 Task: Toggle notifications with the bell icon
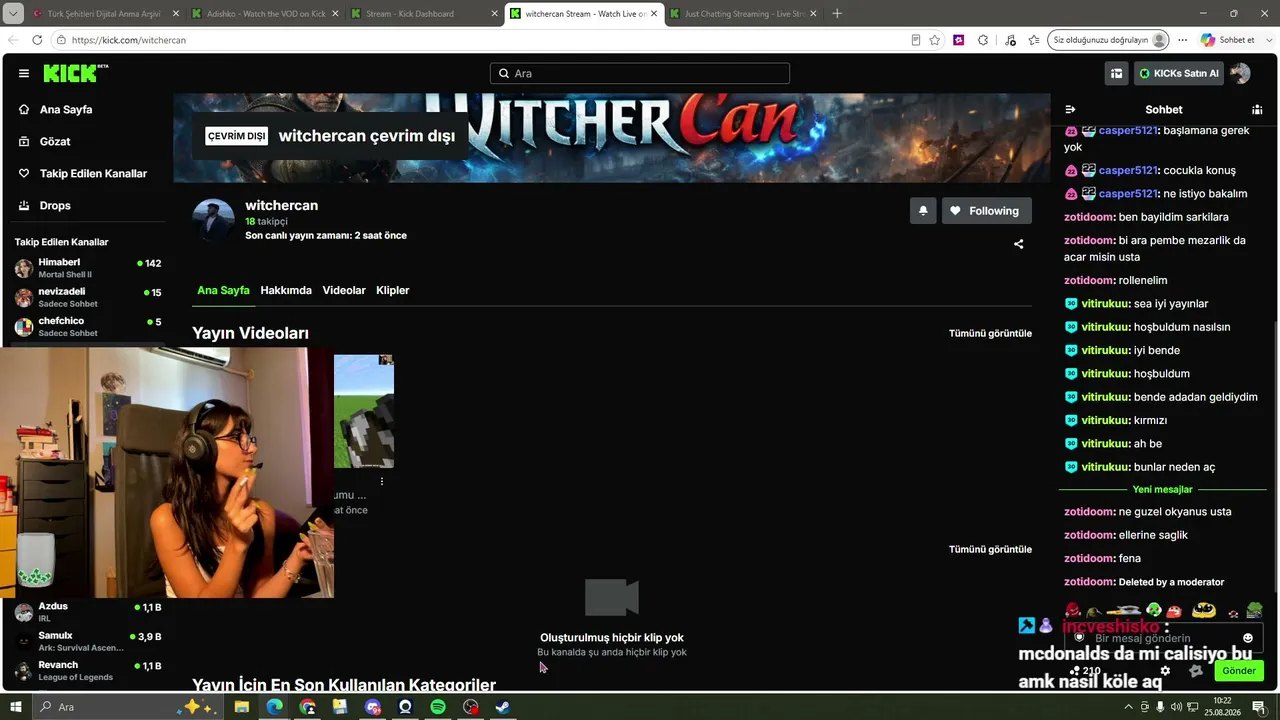(923, 211)
